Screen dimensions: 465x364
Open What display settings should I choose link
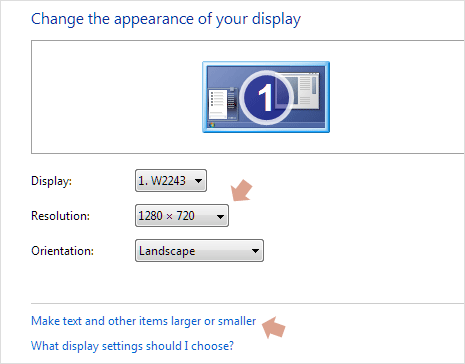[132, 346]
